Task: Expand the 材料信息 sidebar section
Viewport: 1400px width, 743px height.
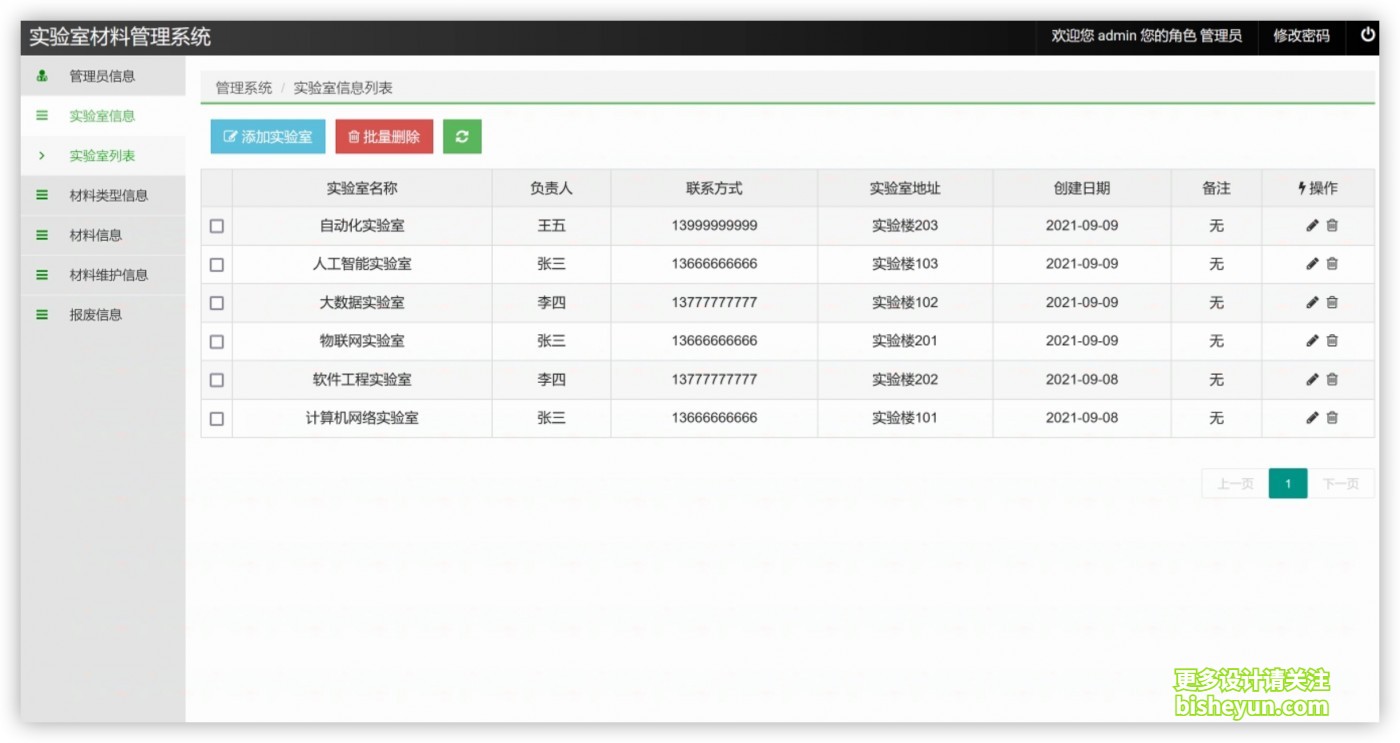Action: (x=103, y=235)
